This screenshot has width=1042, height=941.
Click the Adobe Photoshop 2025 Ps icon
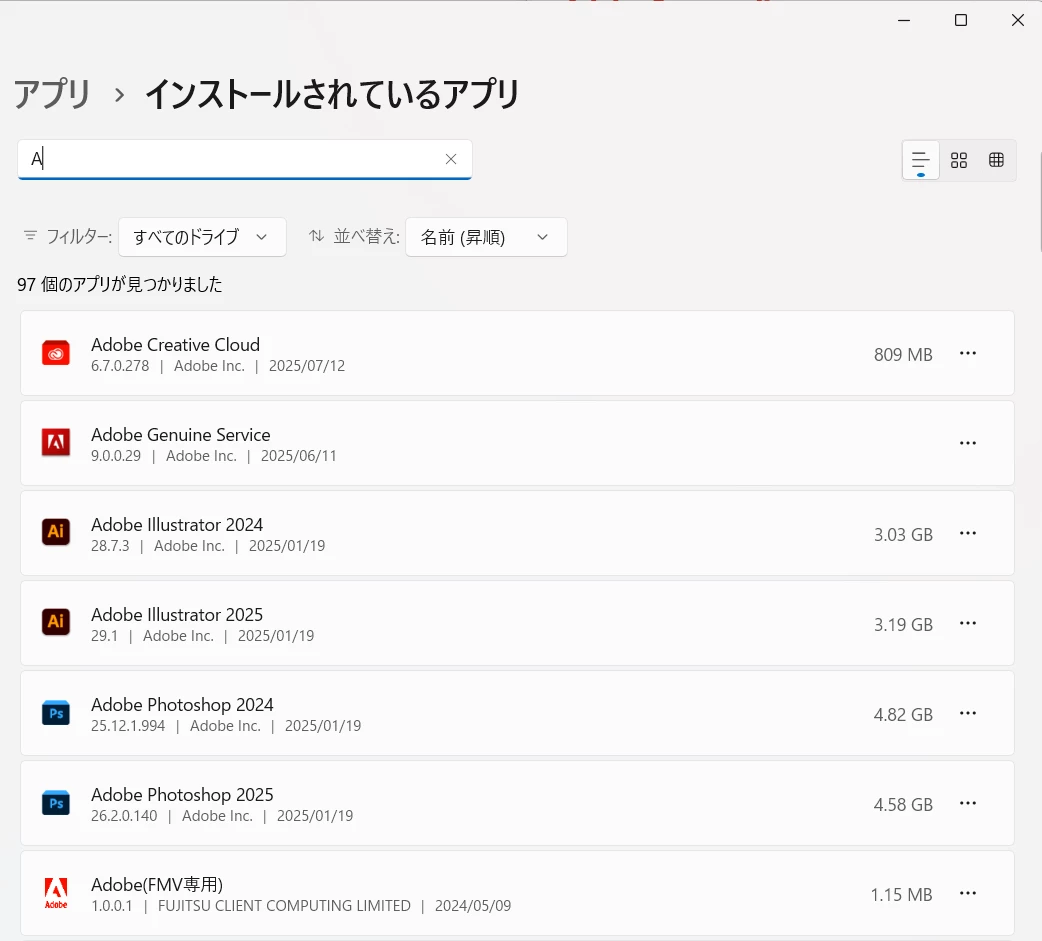click(x=56, y=803)
